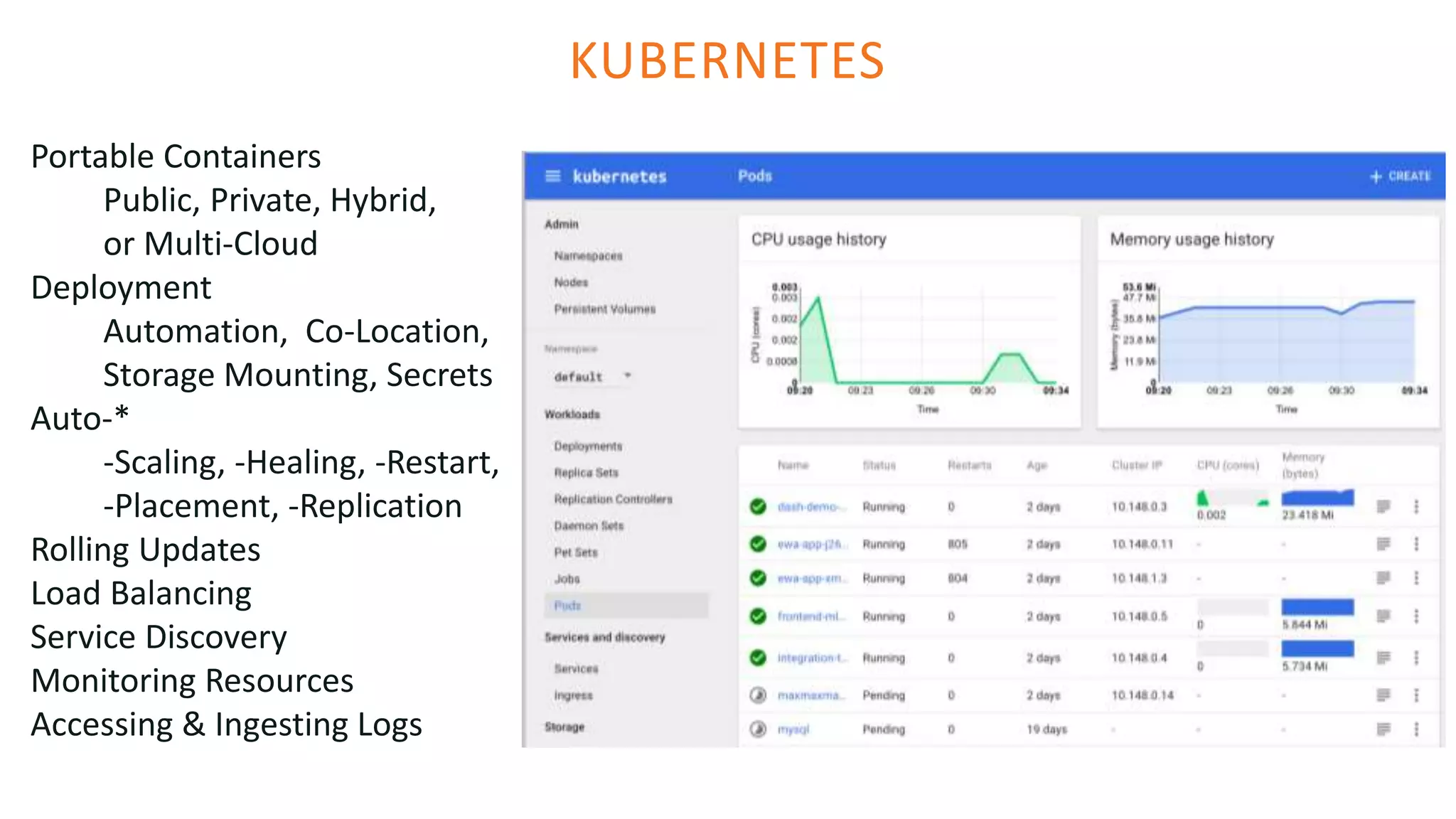Click the Pods title in header bar

[x=754, y=176]
